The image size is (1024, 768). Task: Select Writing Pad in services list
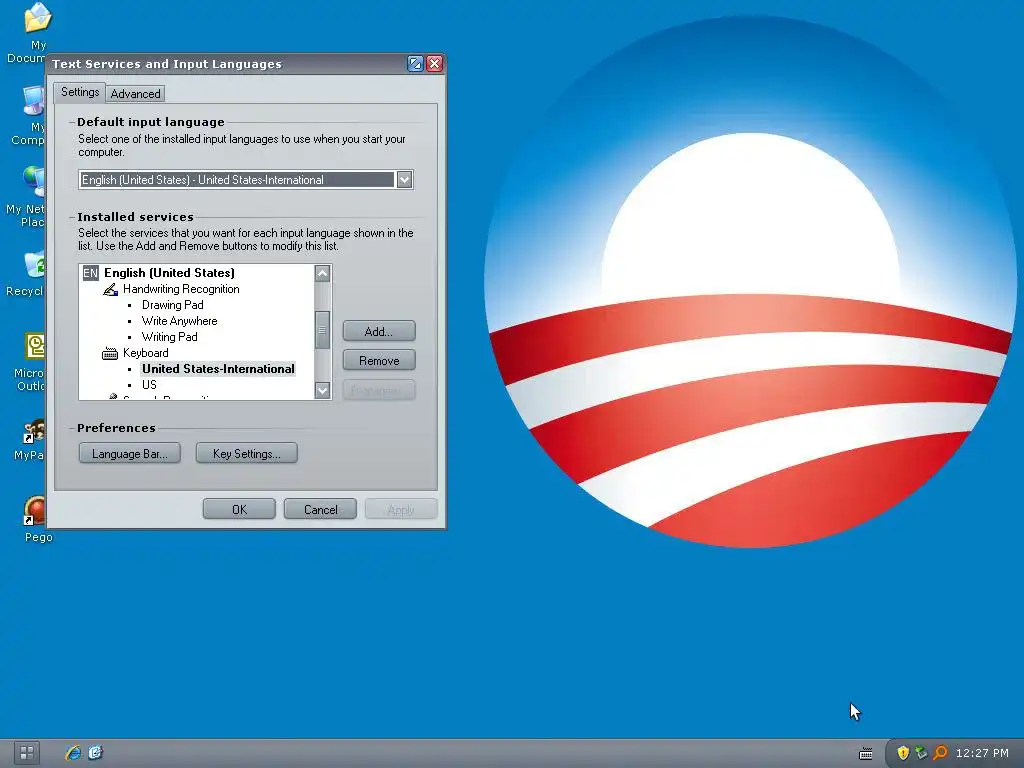(169, 337)
